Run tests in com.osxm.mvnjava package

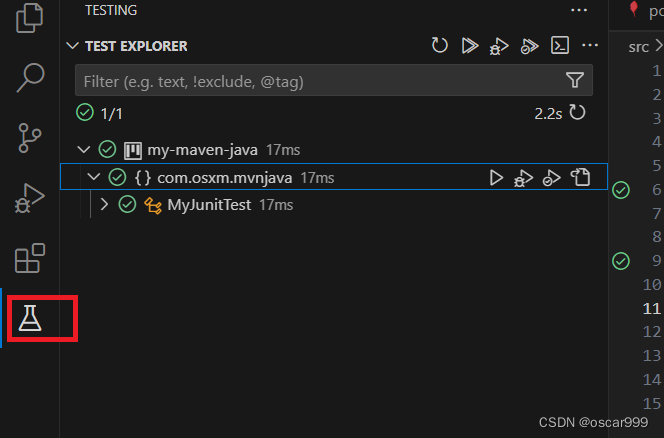click(496, 177)
